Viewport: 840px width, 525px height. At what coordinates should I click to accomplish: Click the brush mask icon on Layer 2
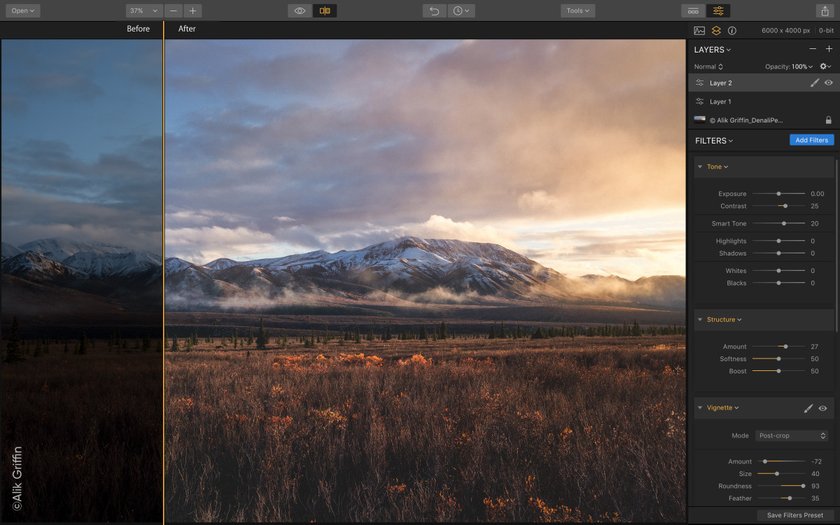(814, 82)
